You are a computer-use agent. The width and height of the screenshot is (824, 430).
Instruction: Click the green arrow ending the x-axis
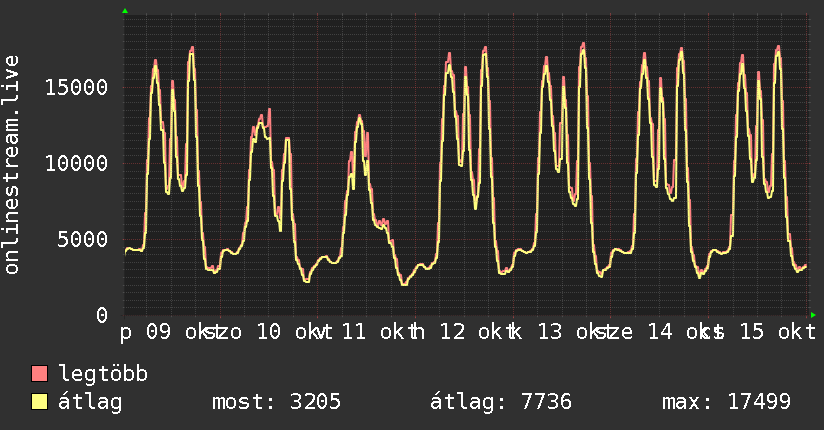813,315
